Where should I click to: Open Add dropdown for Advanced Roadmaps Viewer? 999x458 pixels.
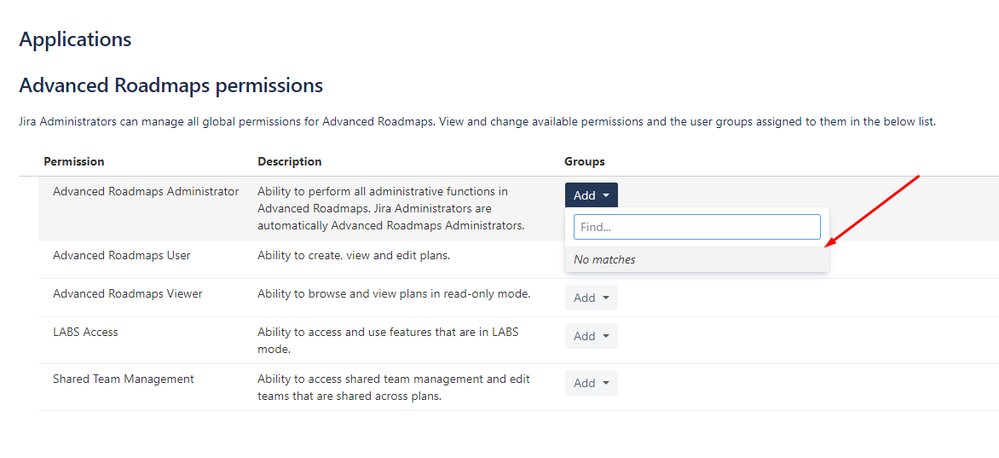tap(591, 297)
